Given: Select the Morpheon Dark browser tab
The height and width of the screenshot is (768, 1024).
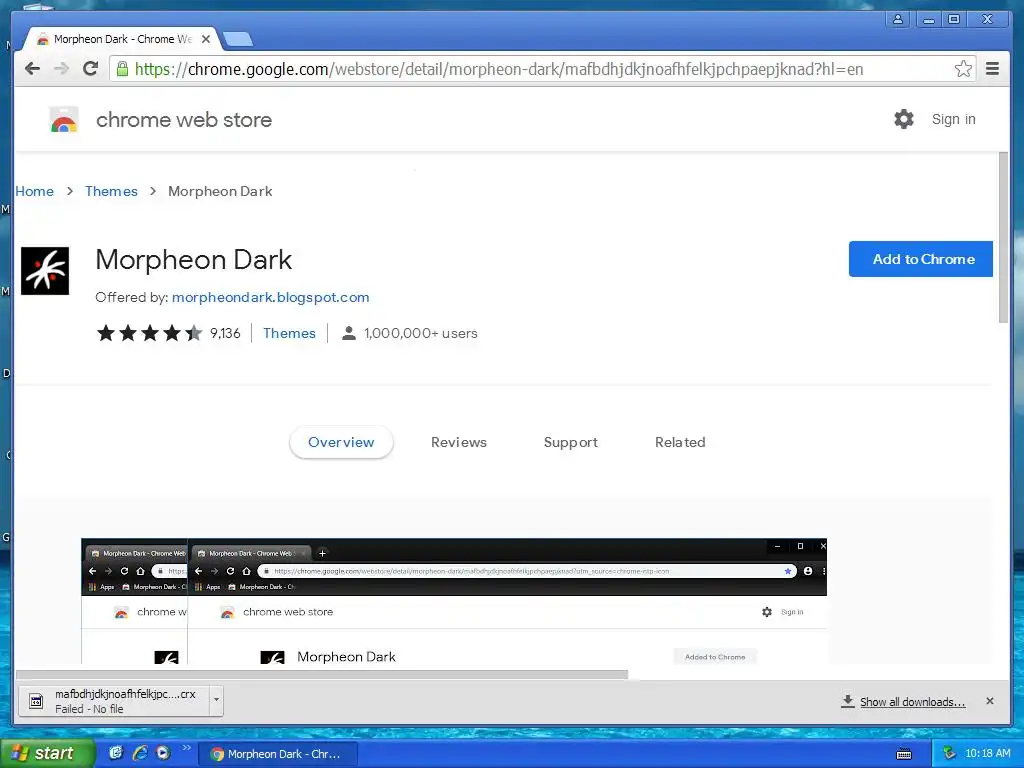Looking at the screenshot, I should 122,39.
